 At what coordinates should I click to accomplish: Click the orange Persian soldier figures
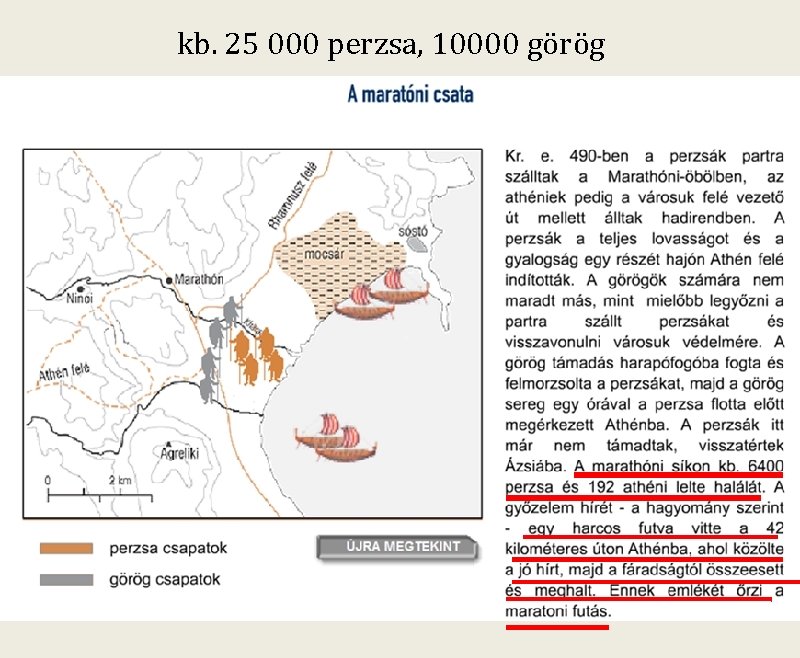pyautogui.click(x=257, y=357)
